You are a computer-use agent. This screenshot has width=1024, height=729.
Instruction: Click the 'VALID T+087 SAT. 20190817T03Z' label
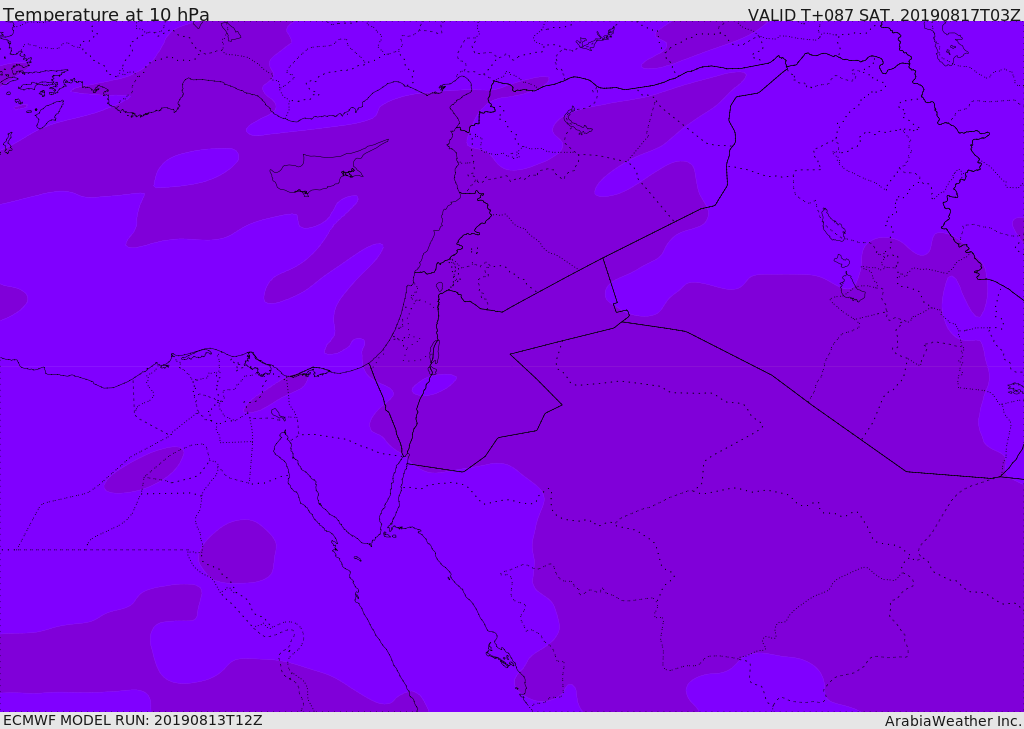[884, 14]
